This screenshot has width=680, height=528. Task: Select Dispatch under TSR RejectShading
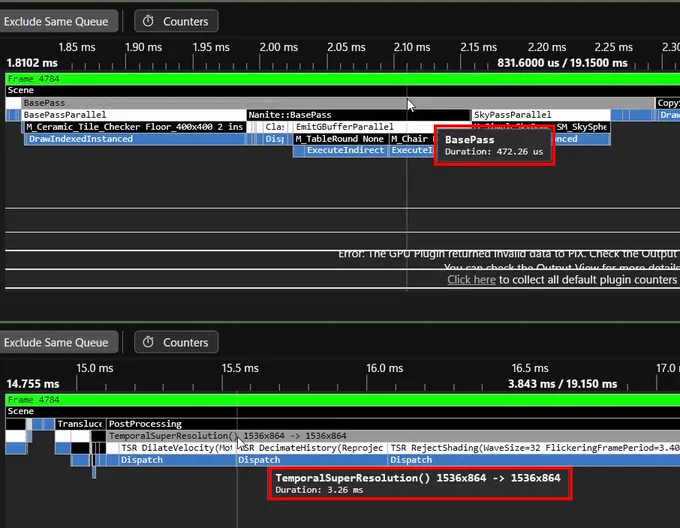(534, 460)
